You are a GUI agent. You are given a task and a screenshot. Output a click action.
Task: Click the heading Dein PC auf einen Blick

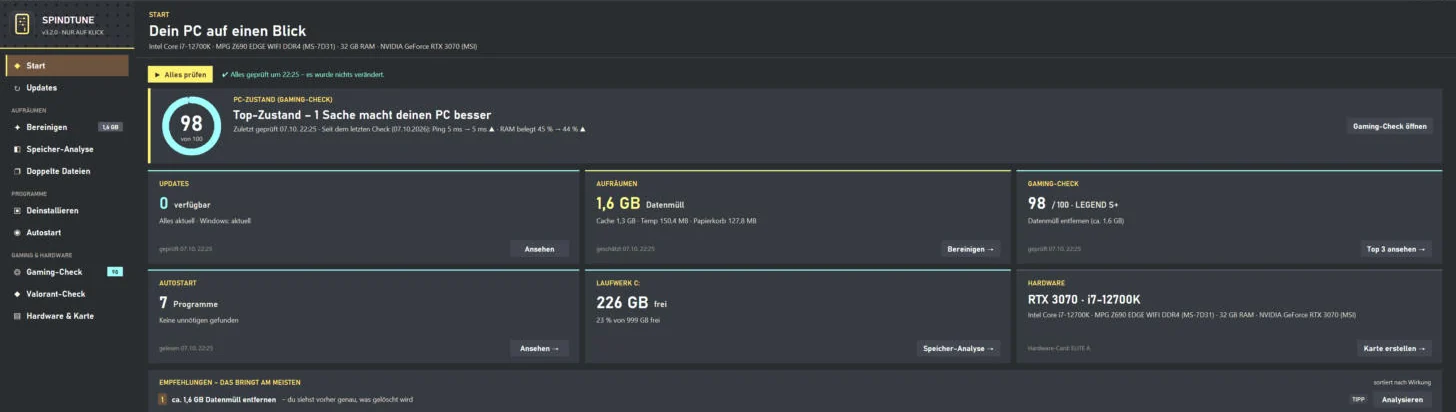coord(228,31)
